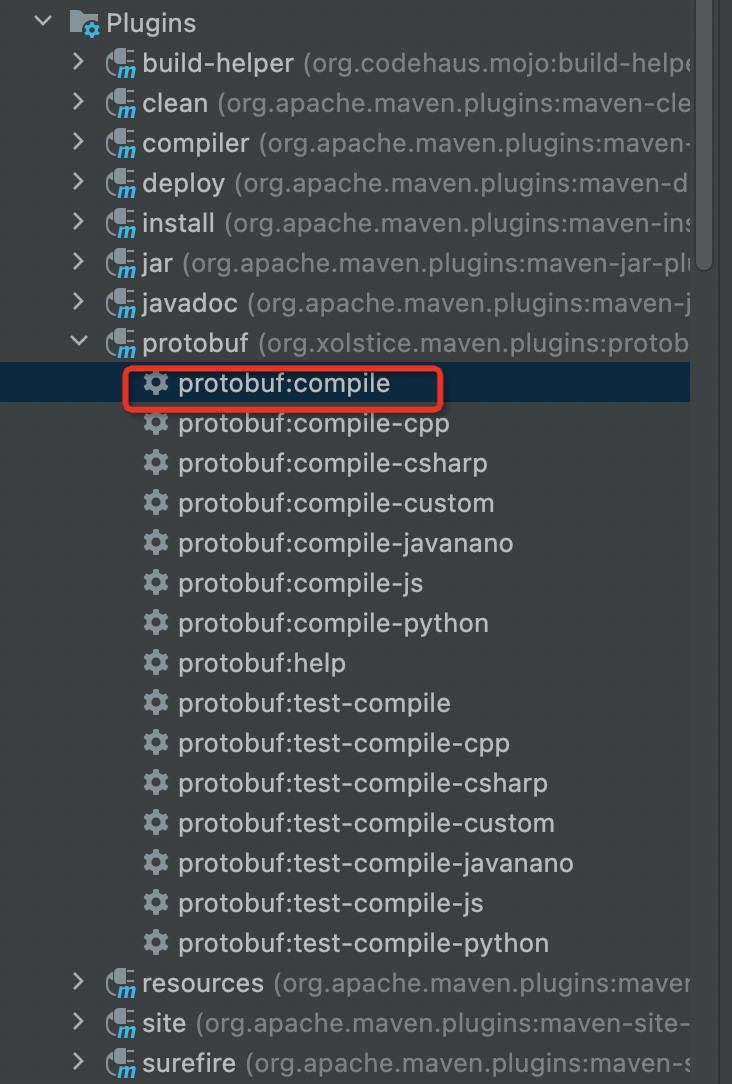The width and height of the screenshot is (732, 1084).
Task: Click the gear icon for protobuf:compile-js
Action: [x=156, y=583]
